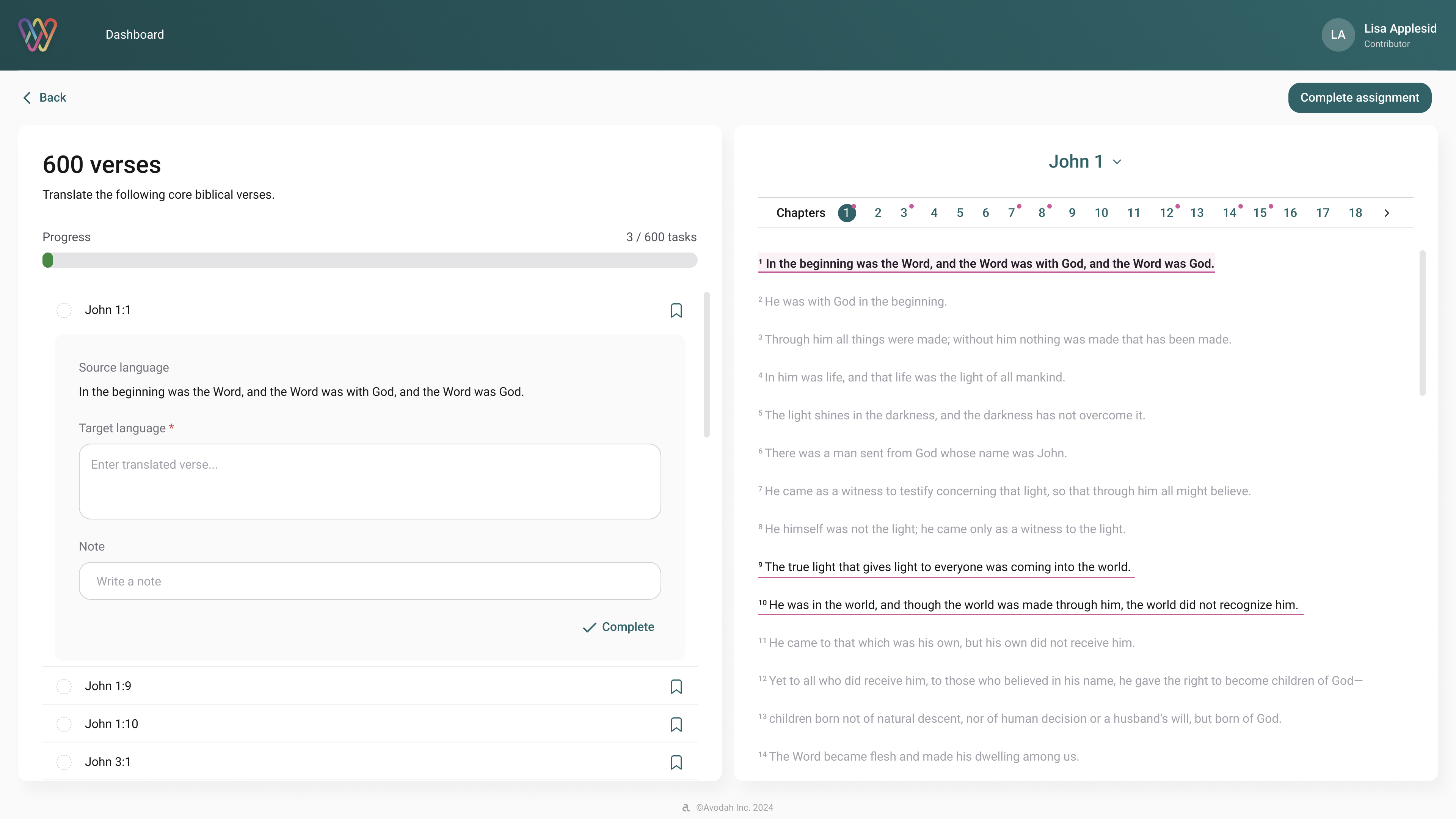This screenshot has height=819, width=1456.
Task: Go to chapter 17
Action: click(1323, 213)
